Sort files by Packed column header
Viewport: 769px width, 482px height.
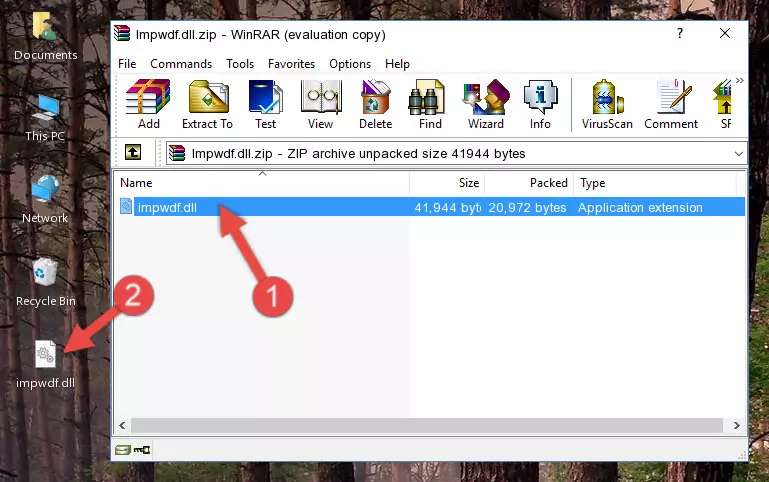coord(529,183)
